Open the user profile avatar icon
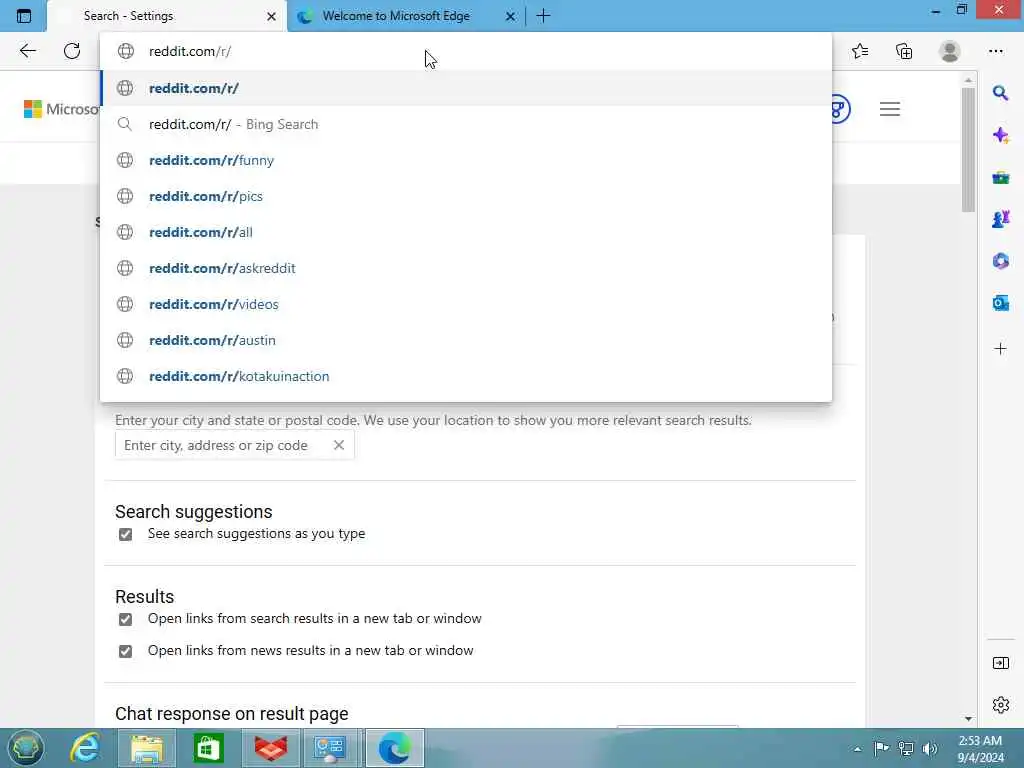Image resolution: width=1024 pixels, height=768 pixels. pos(950,51)
